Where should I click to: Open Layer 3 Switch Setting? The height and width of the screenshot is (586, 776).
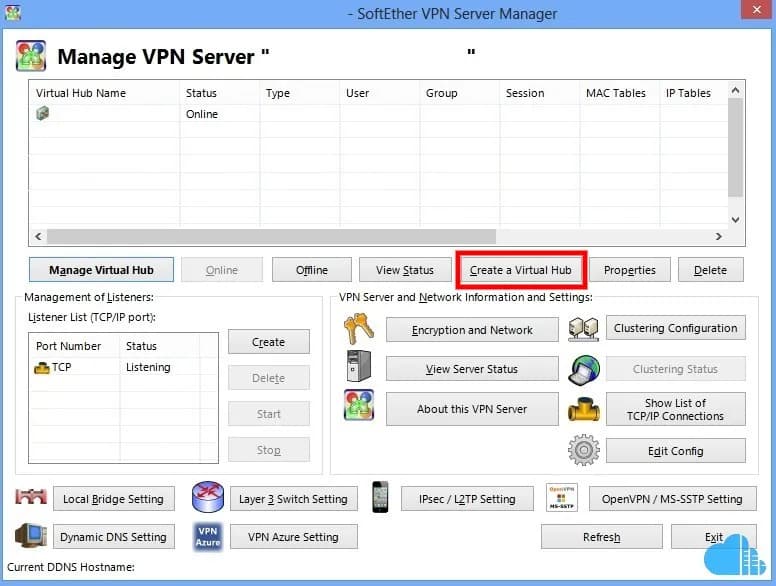293,498
